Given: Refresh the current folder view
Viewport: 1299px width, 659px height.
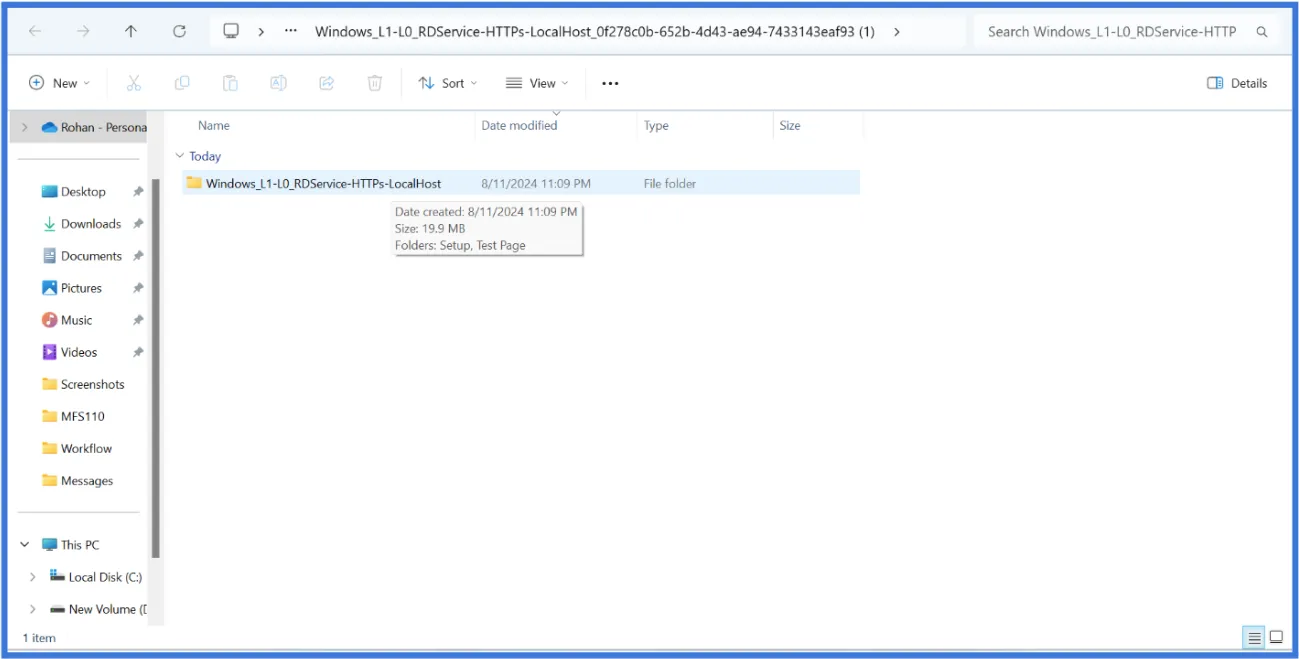Looking at the screenshot, I should pyautogui.click(x=179, y=31).
